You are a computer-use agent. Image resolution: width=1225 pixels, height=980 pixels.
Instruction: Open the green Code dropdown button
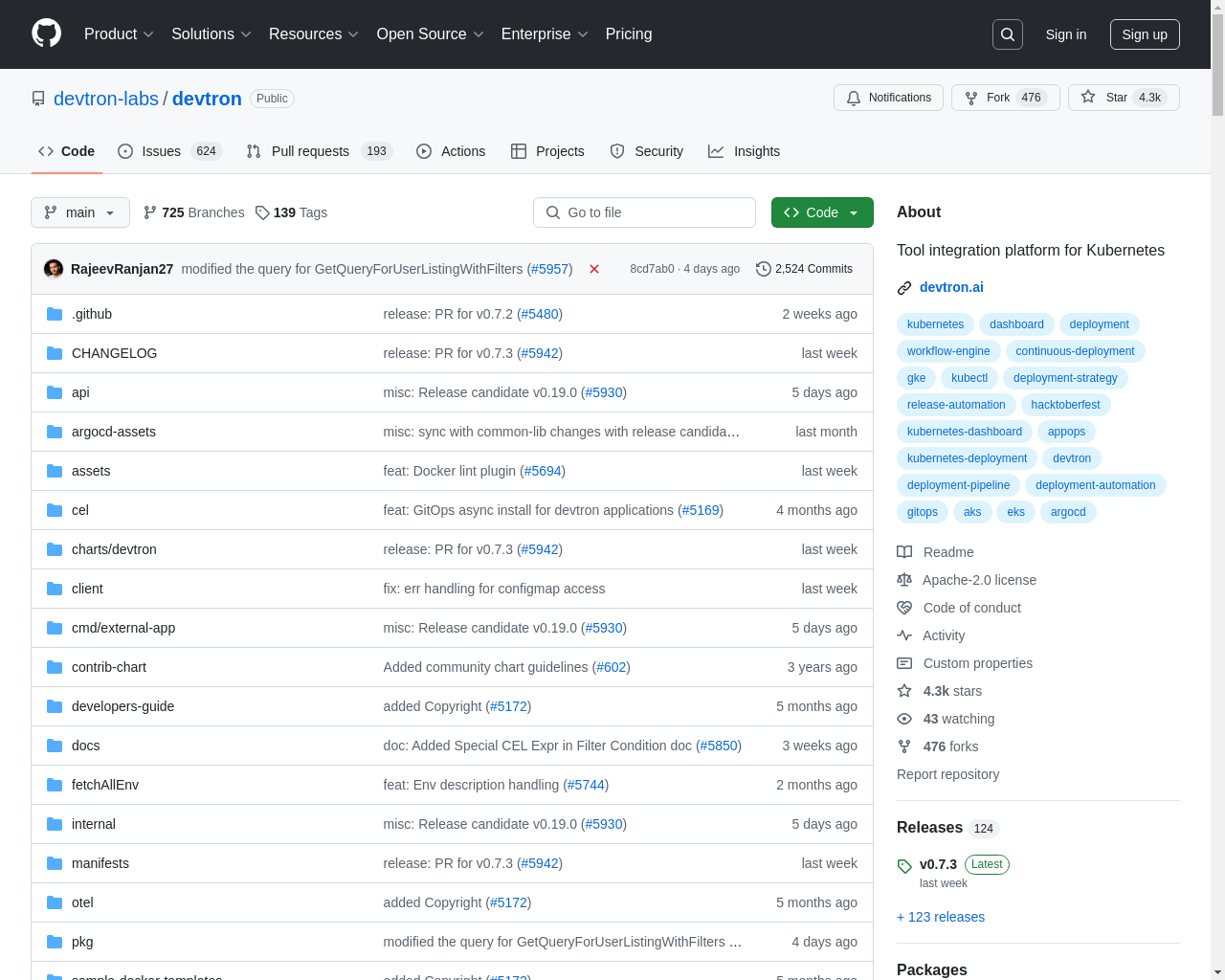822,212
